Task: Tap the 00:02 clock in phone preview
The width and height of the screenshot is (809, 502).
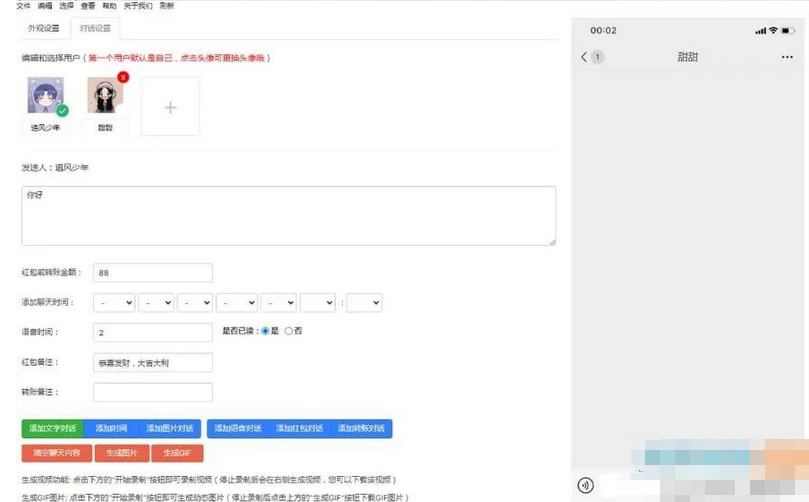Action: pyautogui.click(x=603, y=31)
